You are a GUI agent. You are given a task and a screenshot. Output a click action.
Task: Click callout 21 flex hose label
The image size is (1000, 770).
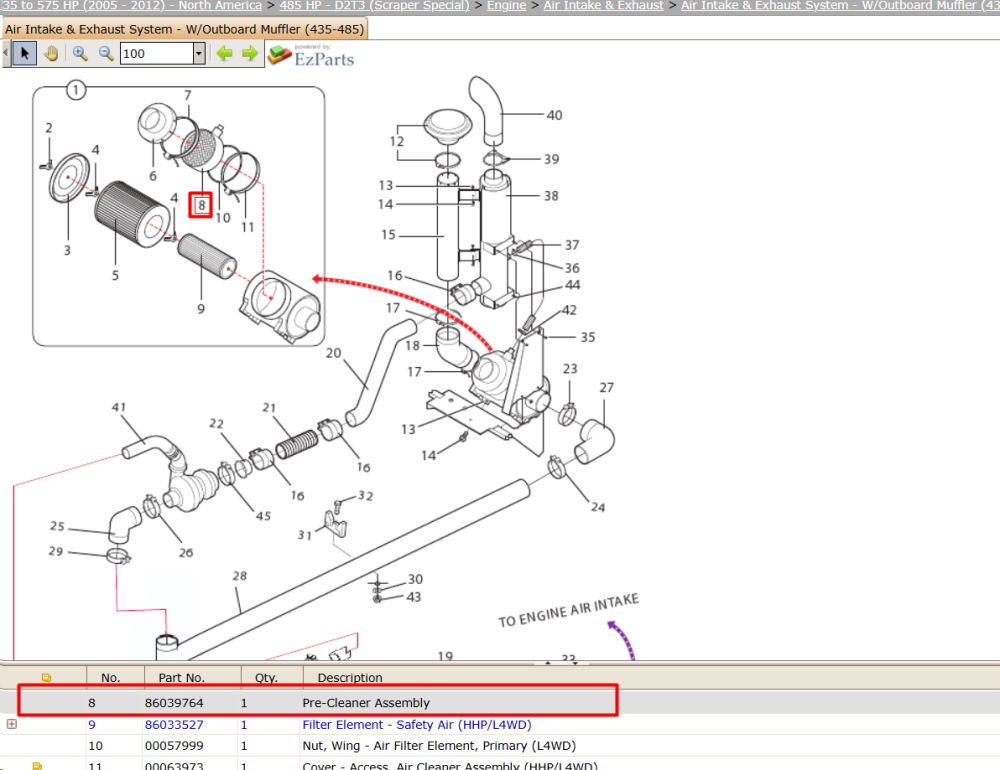pyautogui.click(x=269, y=408)
